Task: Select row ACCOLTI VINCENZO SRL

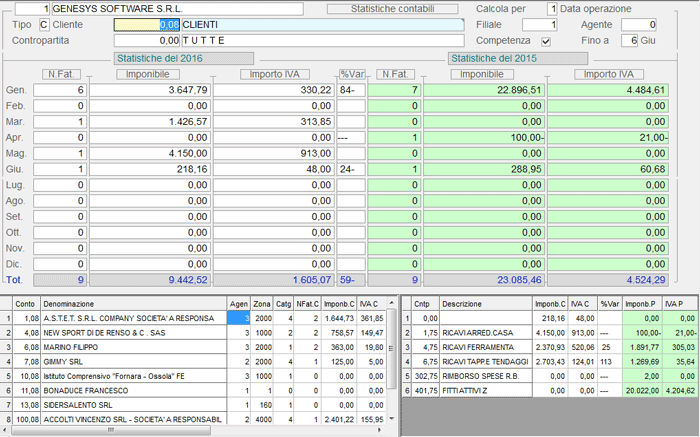Action: pyautogui.click(x=194, y=420)
